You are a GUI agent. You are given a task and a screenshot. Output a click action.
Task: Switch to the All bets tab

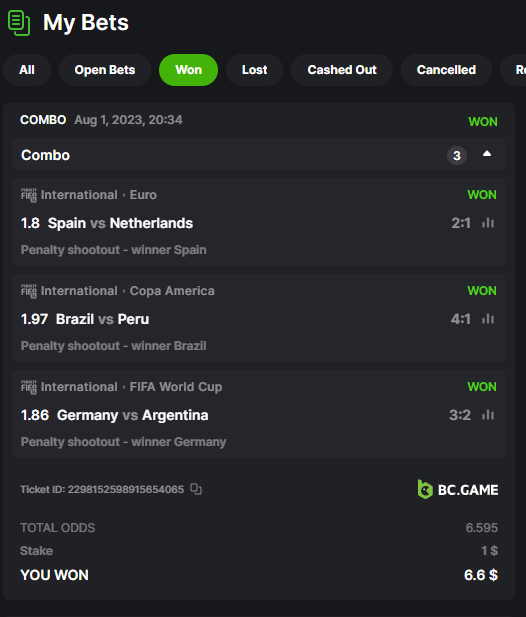[x=27, y=70]
